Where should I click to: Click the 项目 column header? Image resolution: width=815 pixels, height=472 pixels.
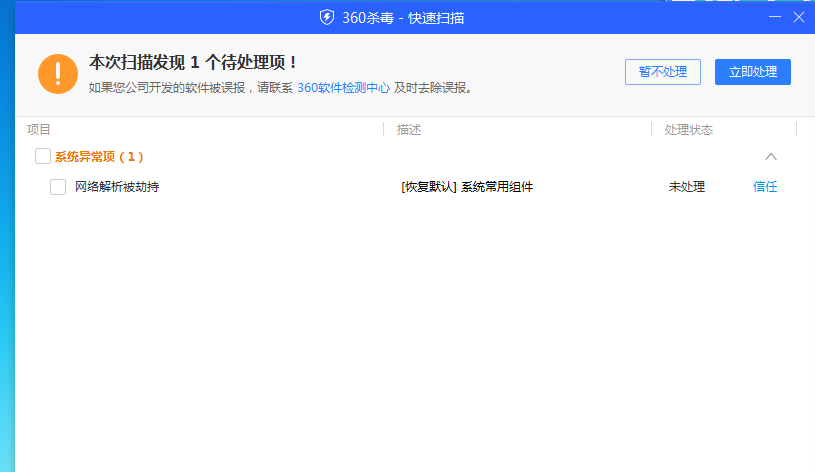[39, 130]
